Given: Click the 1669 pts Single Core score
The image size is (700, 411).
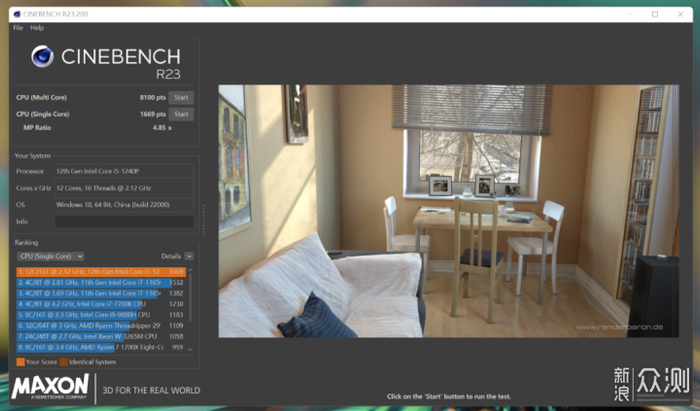Looking at the screenshot, I should (153, 114).
